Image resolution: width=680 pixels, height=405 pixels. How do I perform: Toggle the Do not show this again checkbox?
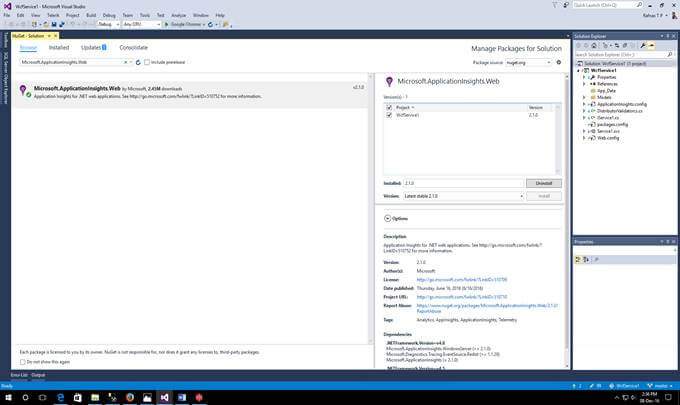coord(23,362)
